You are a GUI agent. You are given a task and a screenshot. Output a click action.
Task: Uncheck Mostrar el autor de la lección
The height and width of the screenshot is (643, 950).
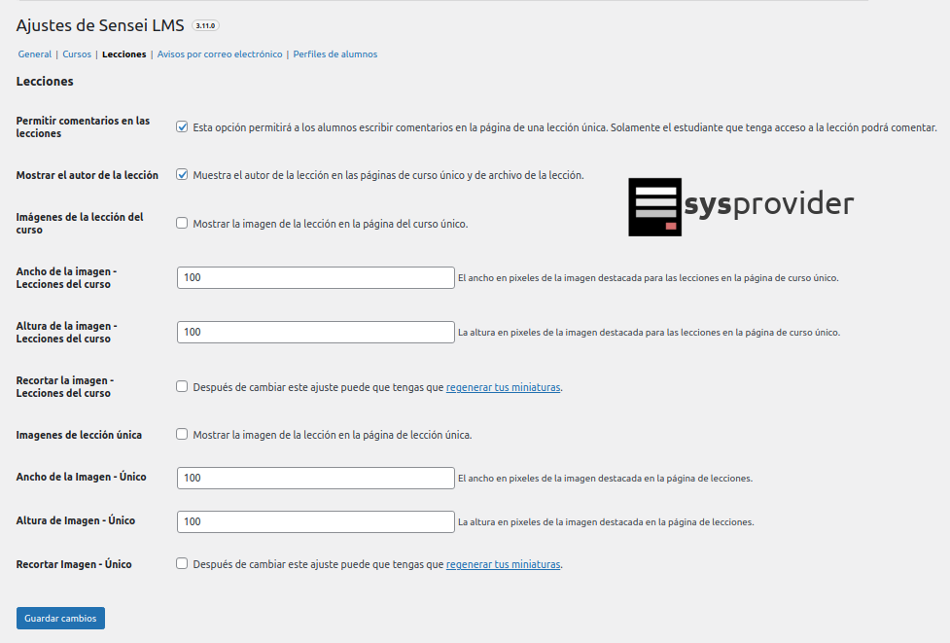point(182,175)
